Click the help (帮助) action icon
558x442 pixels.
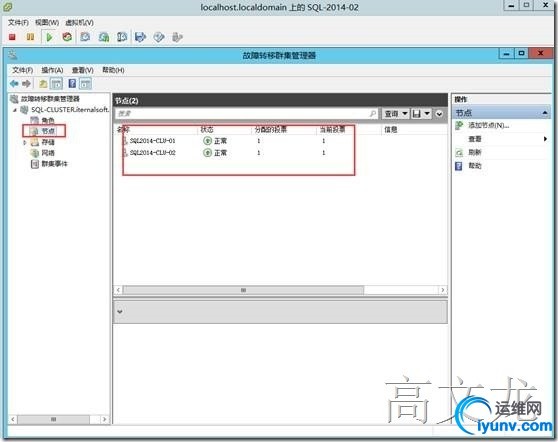[x=459, y=166]
